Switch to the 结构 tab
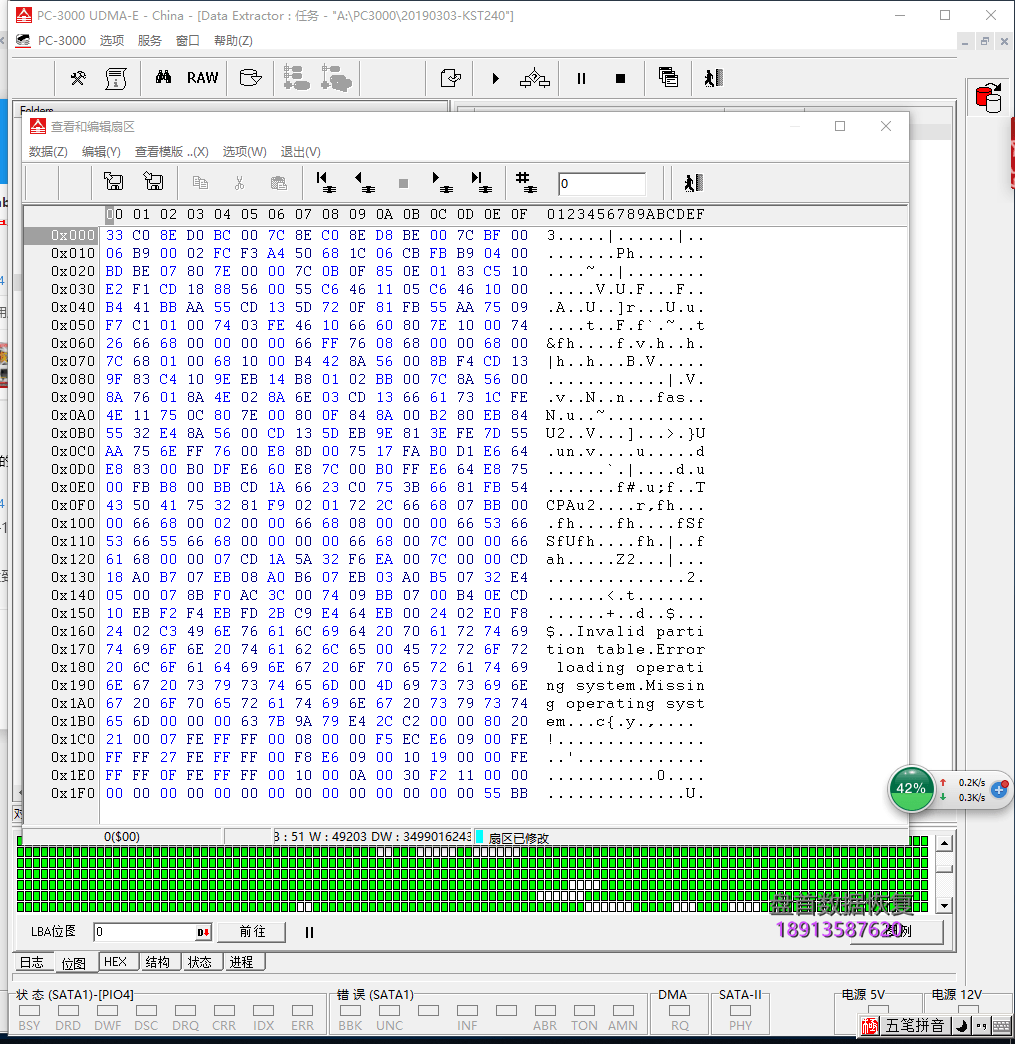This screenshot has width=1015, height=1044. [x=158, y=961]
